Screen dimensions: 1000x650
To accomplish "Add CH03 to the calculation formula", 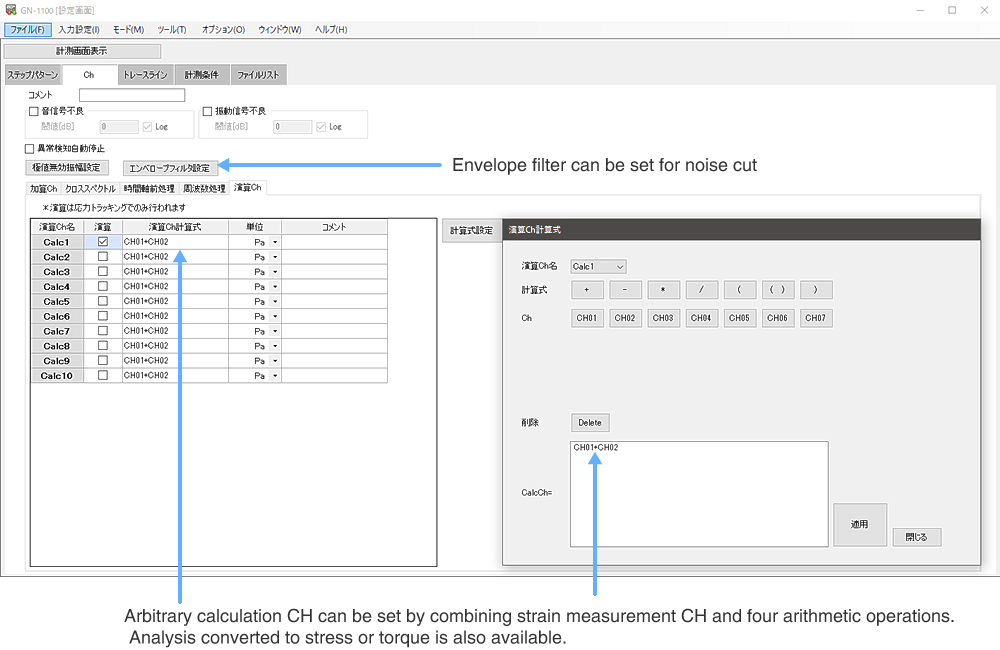I will [x=663, y=318].
